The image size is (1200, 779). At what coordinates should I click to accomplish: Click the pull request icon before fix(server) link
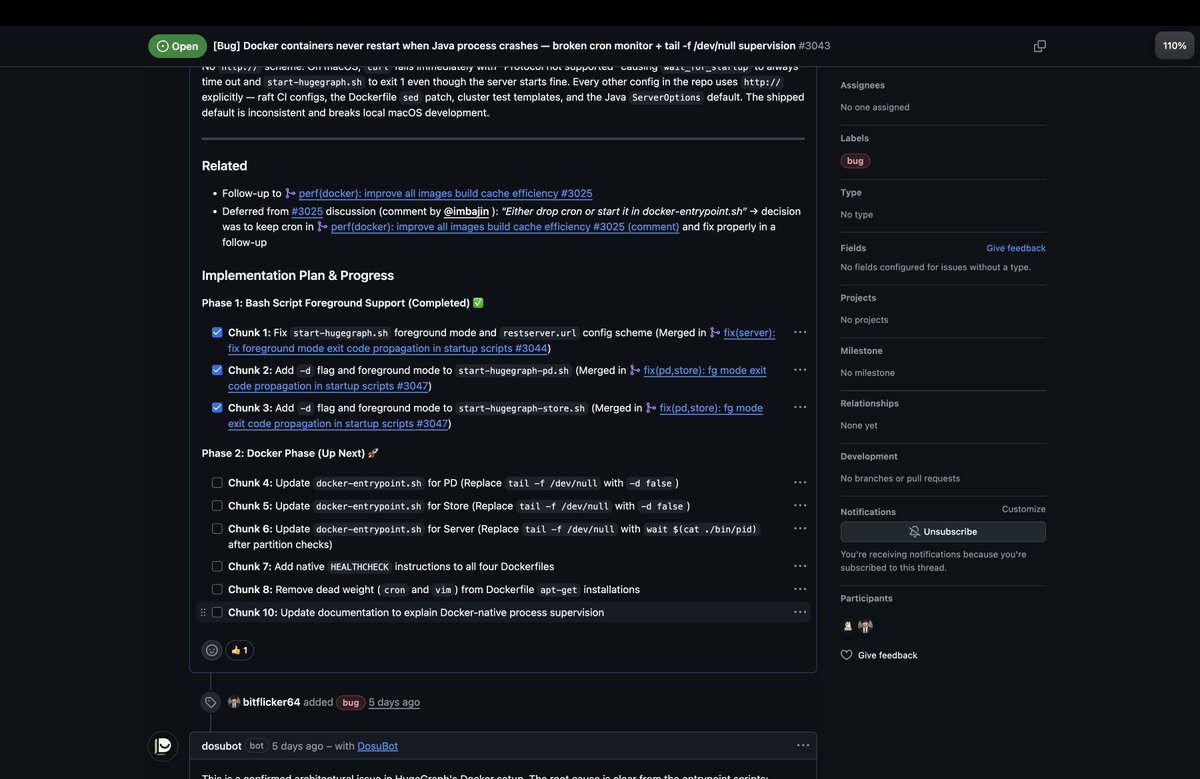click(x=715, y=332)
